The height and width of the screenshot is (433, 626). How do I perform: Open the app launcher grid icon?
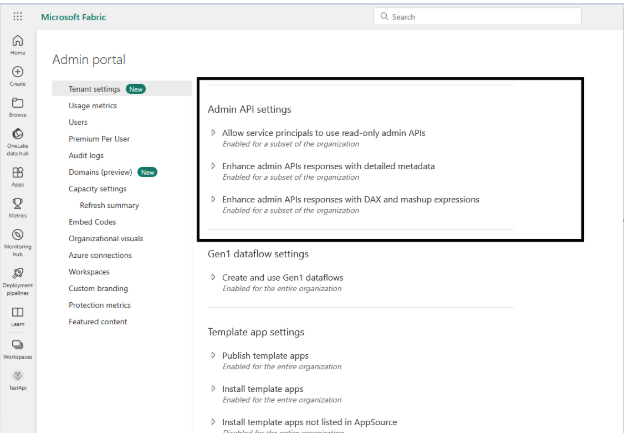click(x=18, y=16)
